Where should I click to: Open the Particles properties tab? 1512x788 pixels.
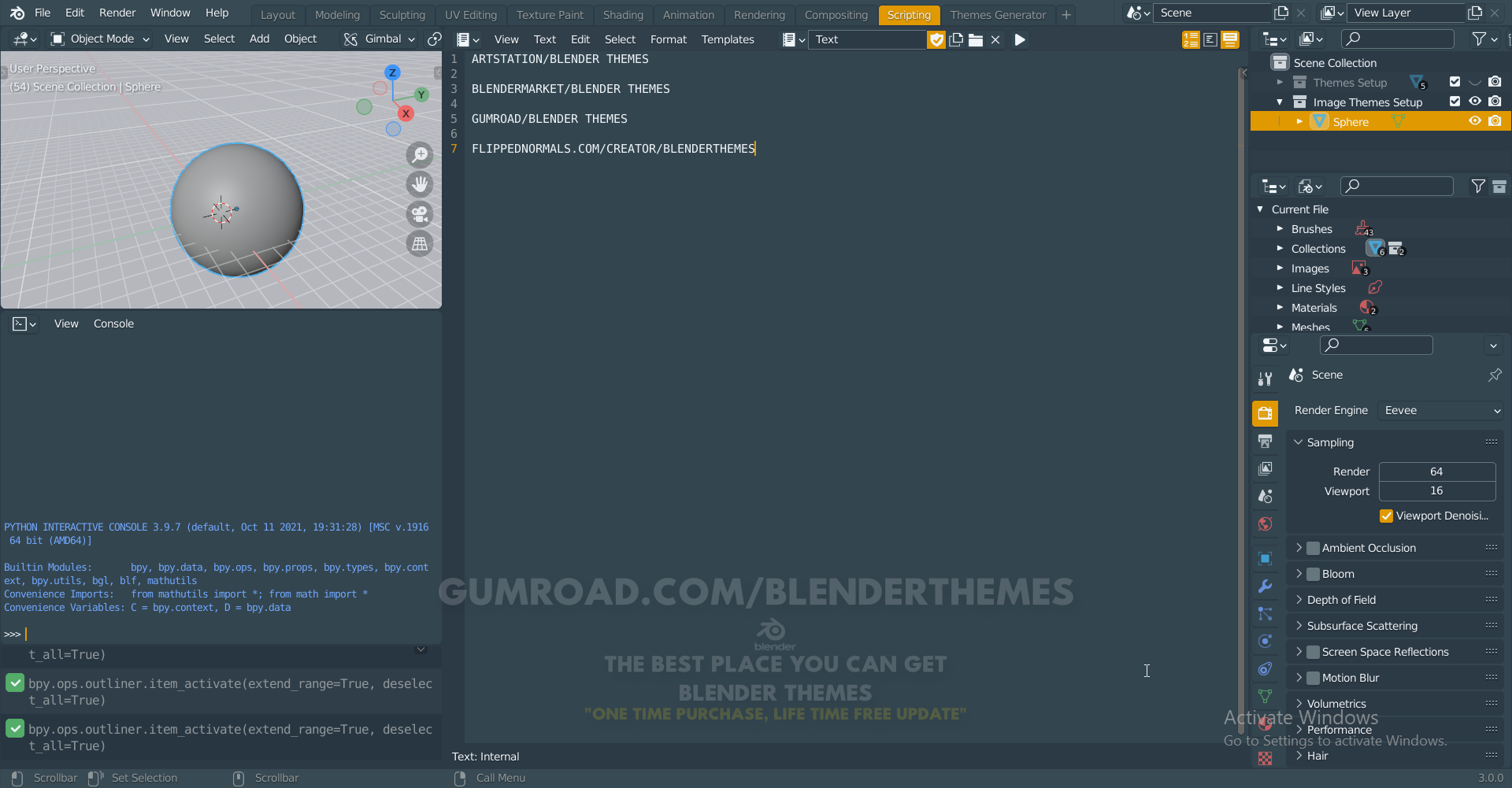pos(1266,613)
